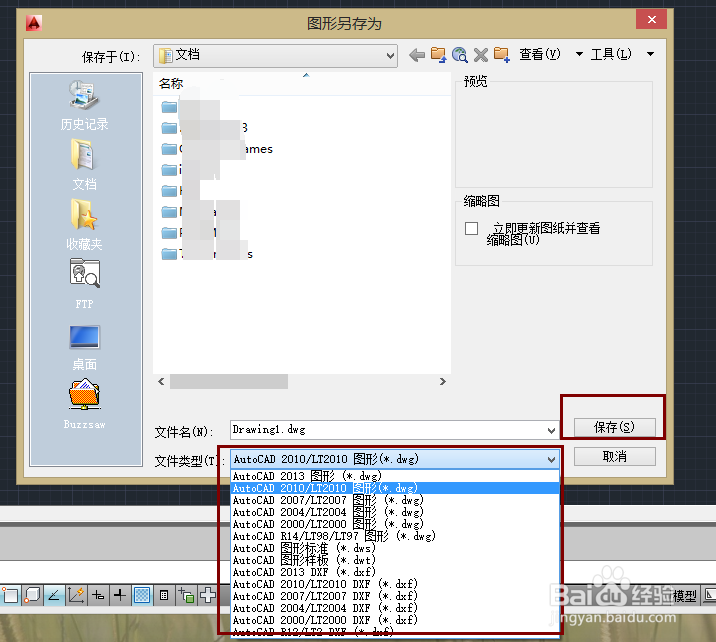Expand the 文件名 dropdown arrow
716x642 pixels.
pyautogui.click(x=551, y=430)
